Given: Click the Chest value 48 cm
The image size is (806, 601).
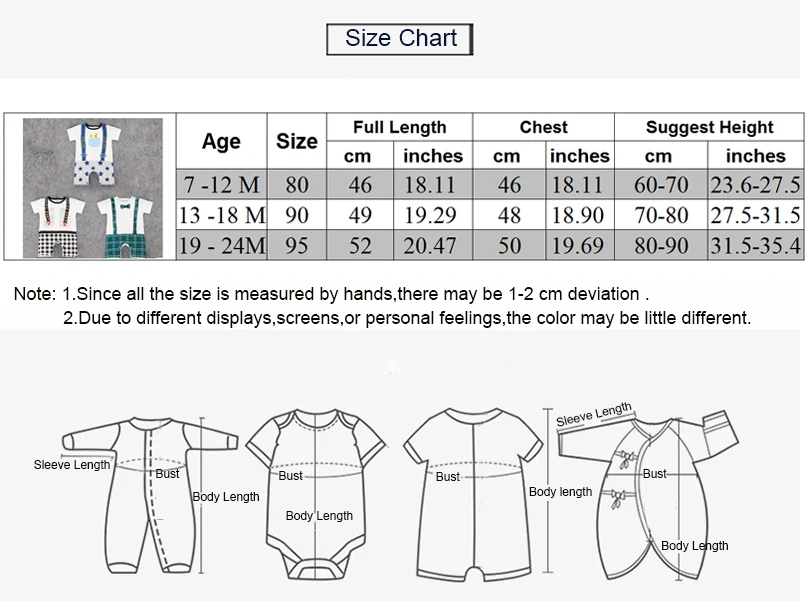Looking at the screenshot, I should click(x=509, y=214).
